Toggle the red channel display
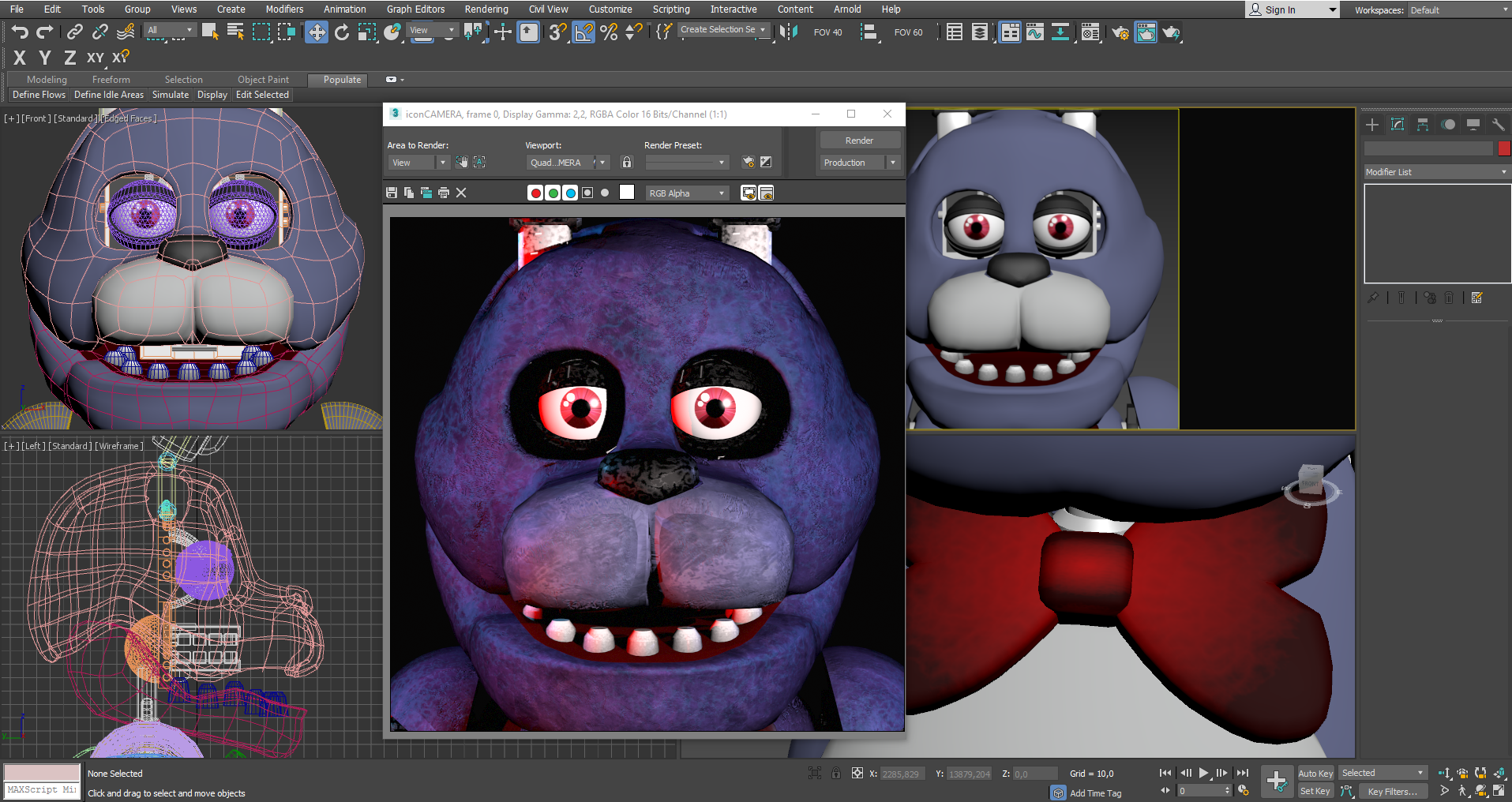The height and width of the screenshot is (802, 1512). pyautogui.click(x=535, y=193)
